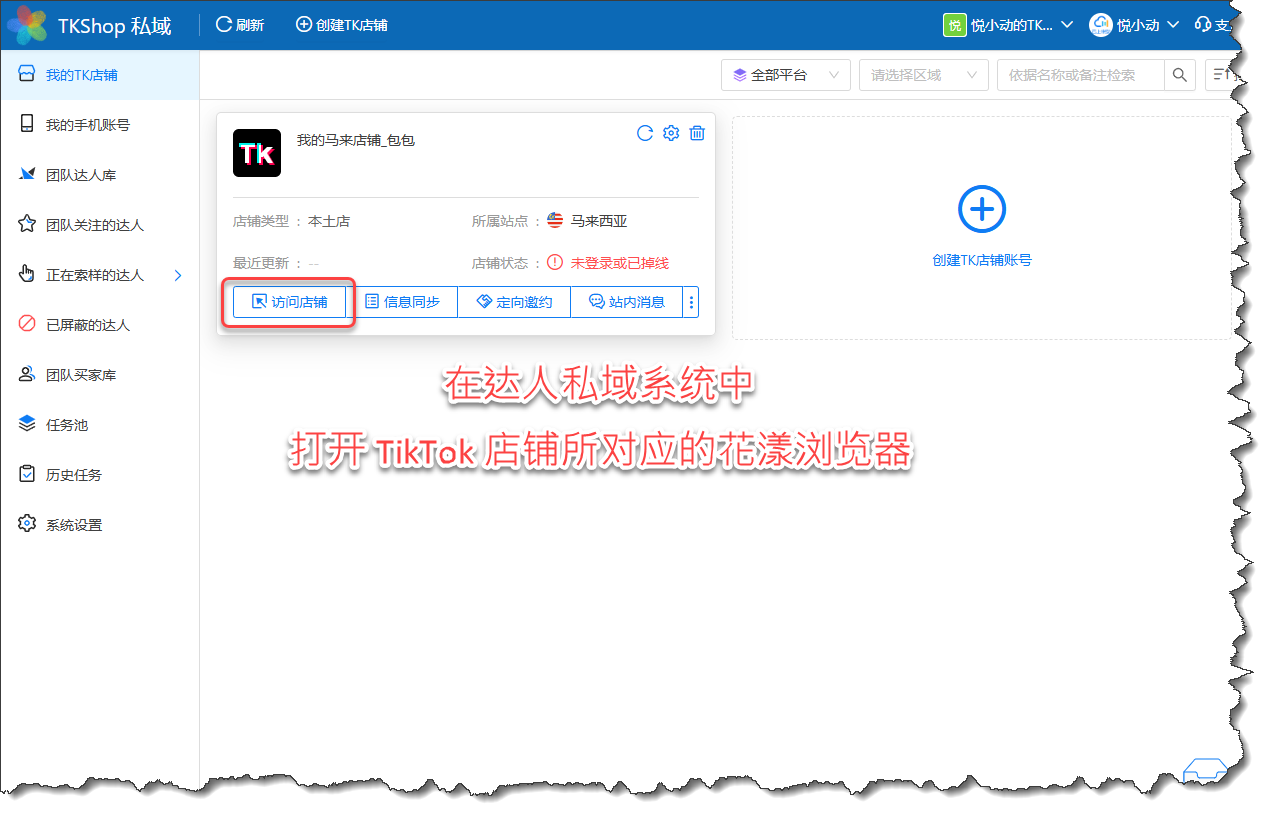Open 任务池 in the sidebar
The height and width of the screenshot is (818, 1274).
(100, 425)
